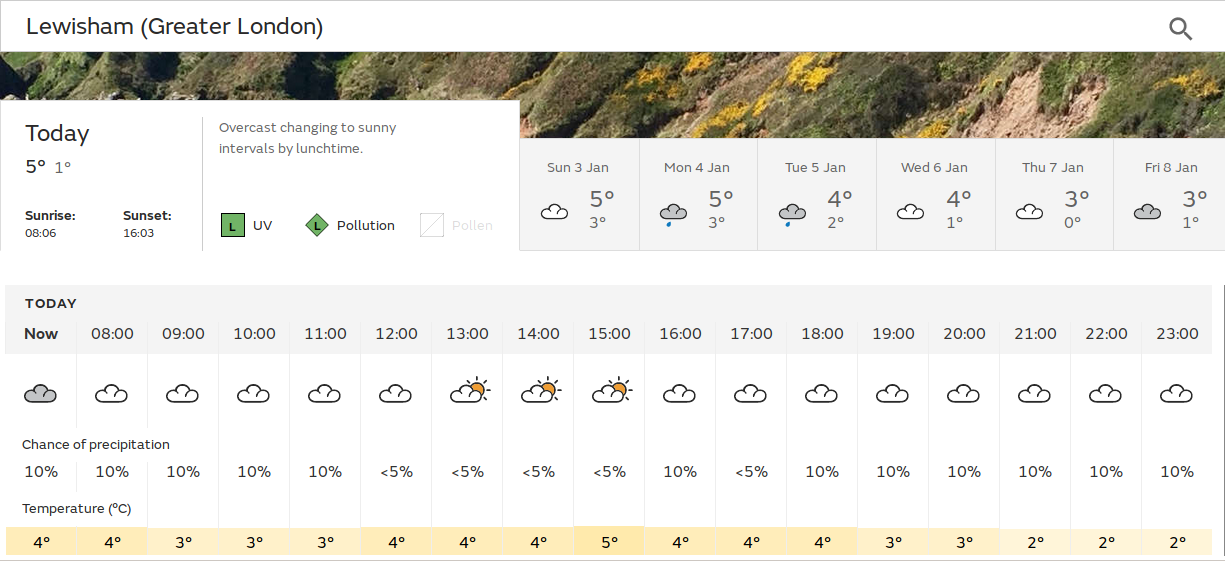
Task: Click the Mon 4 Jan rain cloud icon
Action: pos(673,214)
